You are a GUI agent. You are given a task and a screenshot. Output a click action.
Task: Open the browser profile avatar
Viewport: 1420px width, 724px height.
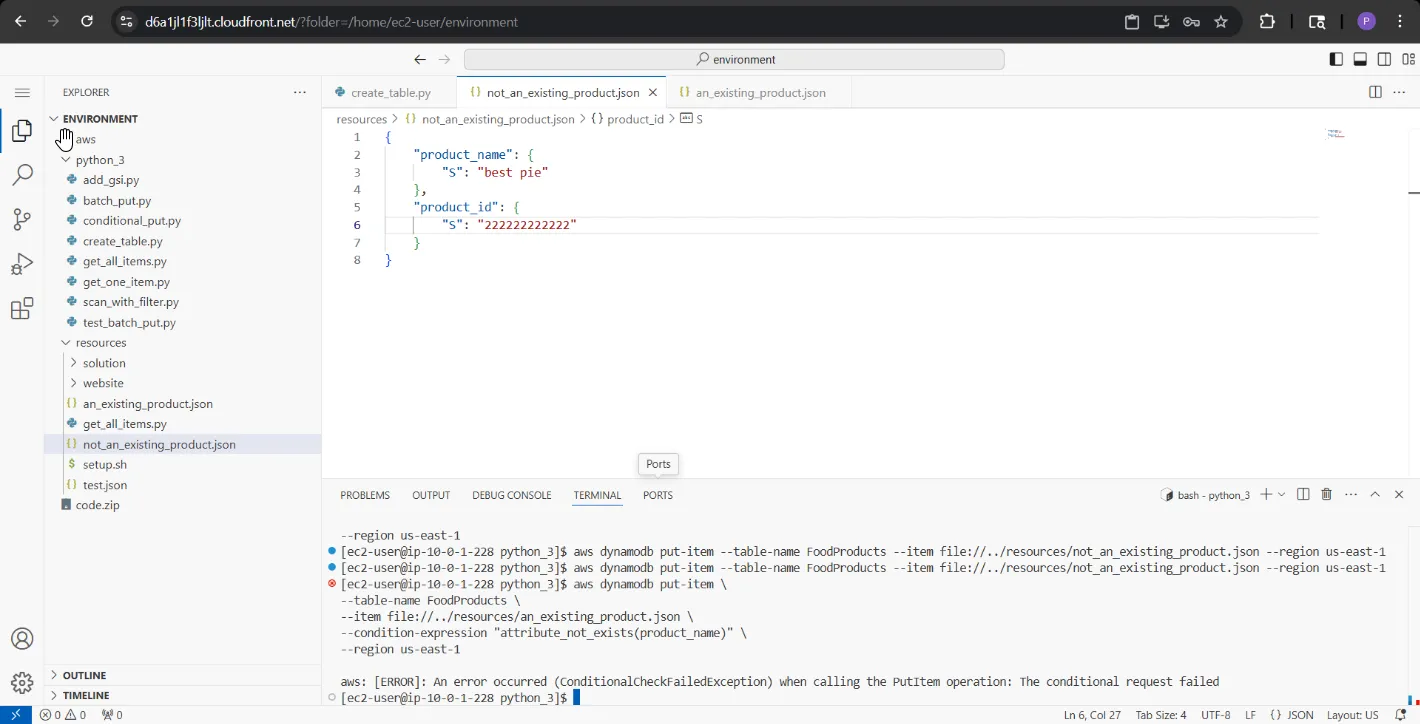(x=1367, y=21)
